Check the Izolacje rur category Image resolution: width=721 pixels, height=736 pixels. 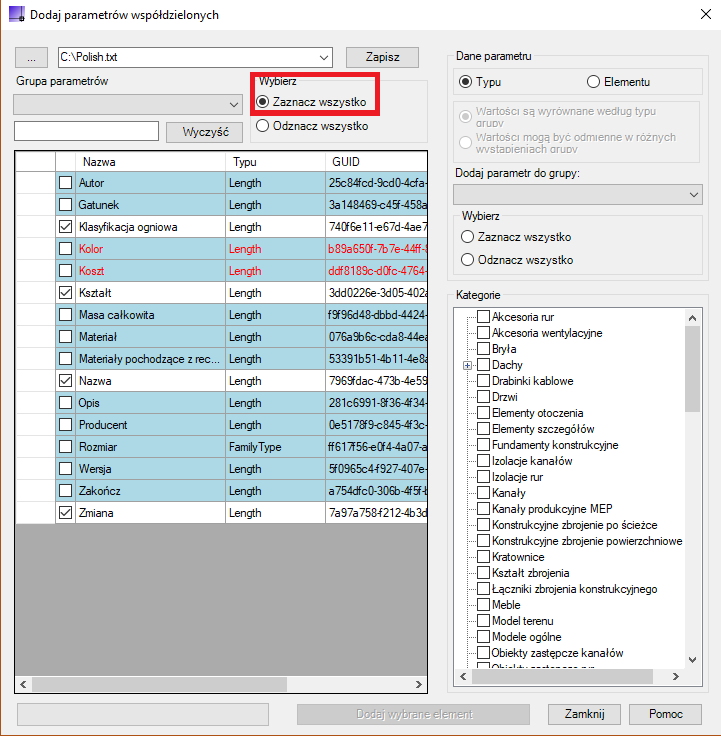coord(483,476)
